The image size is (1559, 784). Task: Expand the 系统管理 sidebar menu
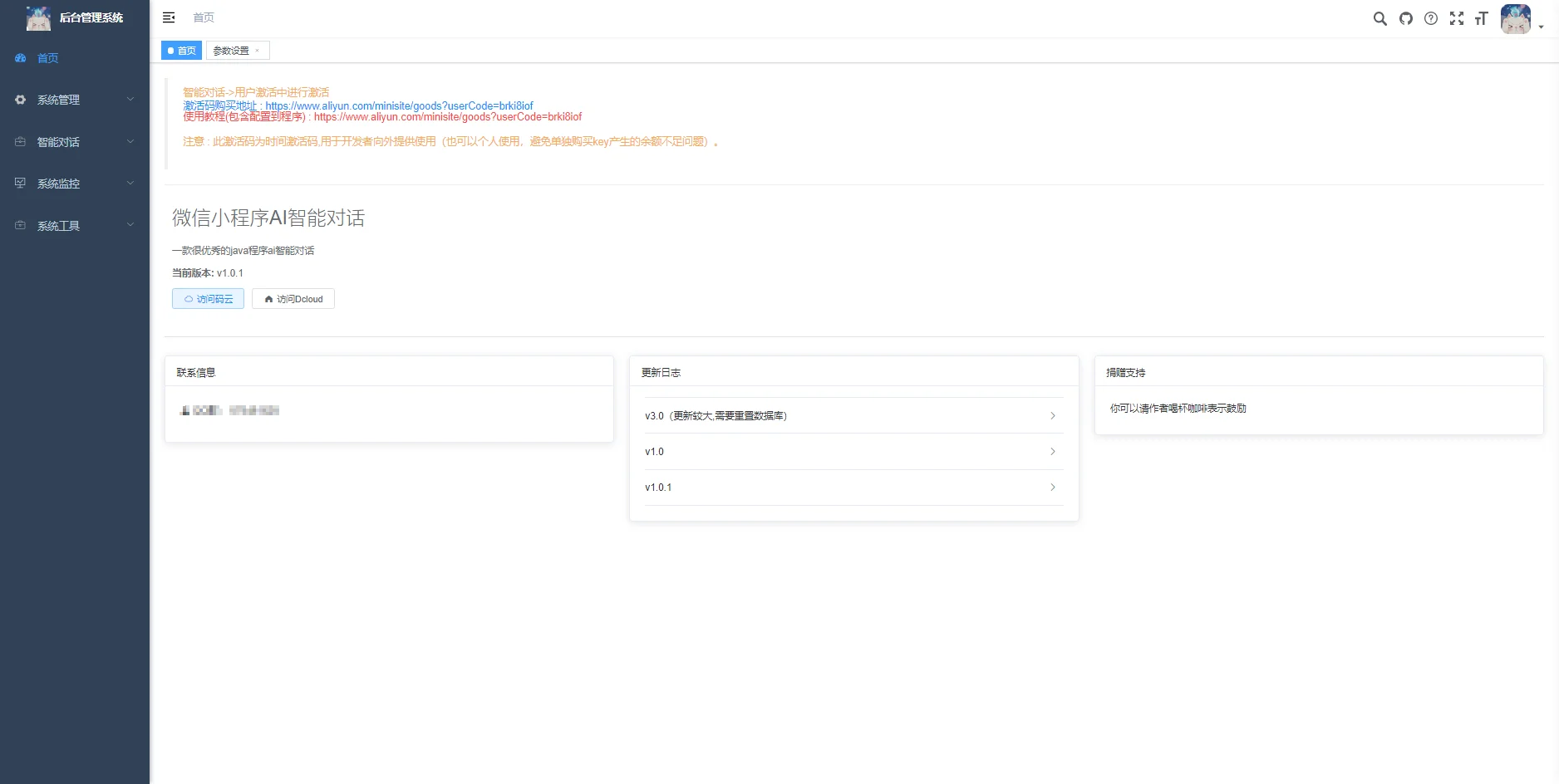[75, 100]
